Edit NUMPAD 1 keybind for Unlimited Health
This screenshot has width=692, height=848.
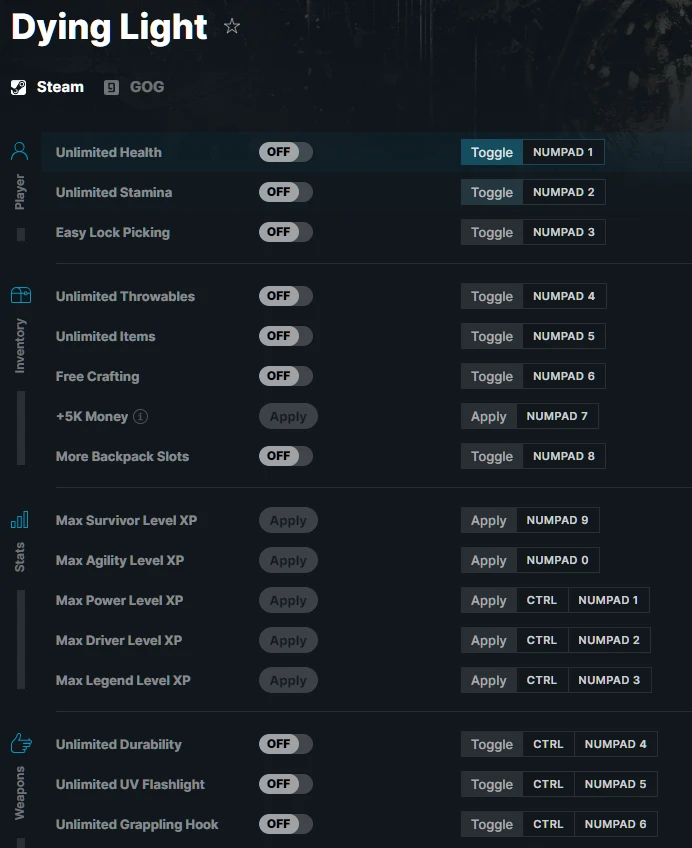click(x=563, y=152)
